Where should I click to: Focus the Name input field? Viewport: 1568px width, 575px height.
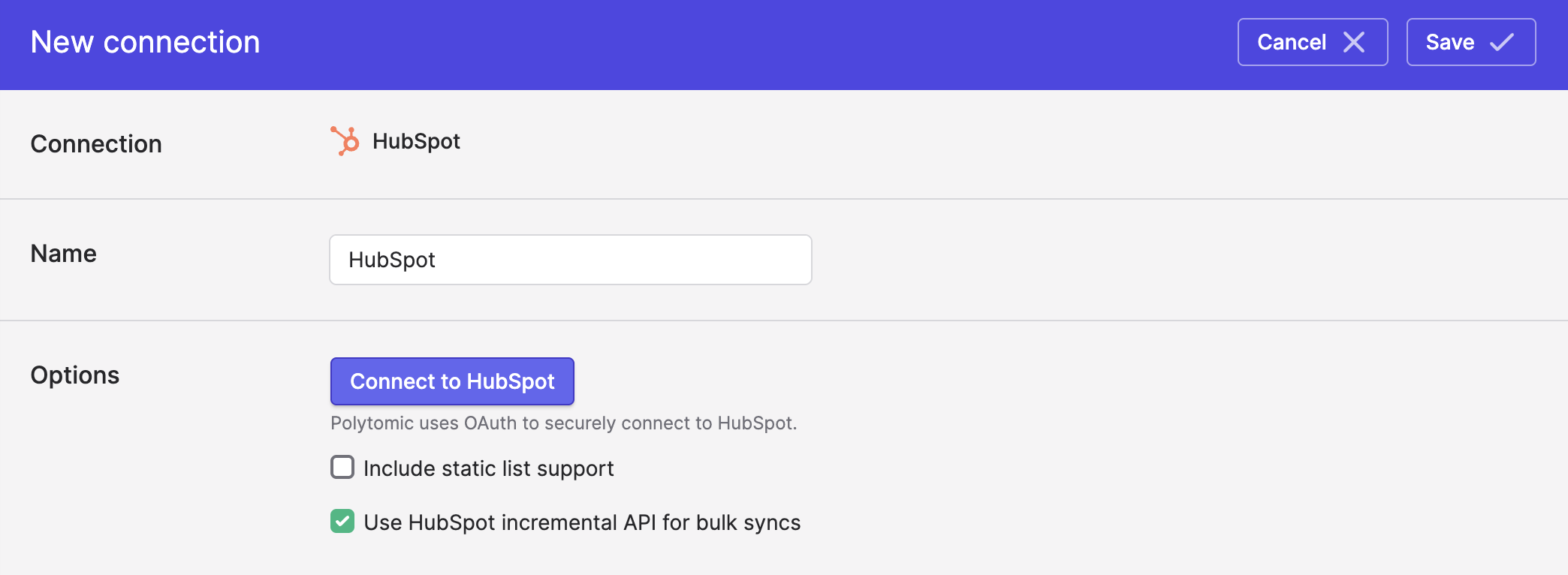[x=571, y=260]
